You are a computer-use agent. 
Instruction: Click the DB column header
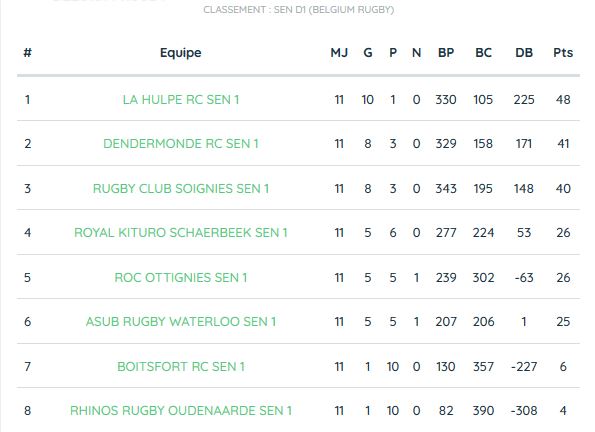(524, 53)
